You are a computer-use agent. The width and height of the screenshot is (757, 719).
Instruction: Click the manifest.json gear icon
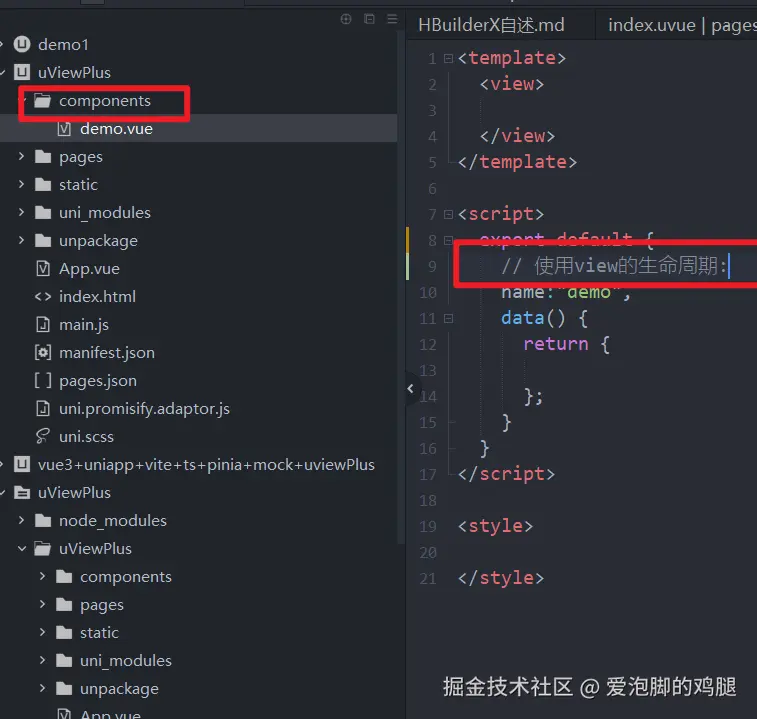(x=43, y=352)
